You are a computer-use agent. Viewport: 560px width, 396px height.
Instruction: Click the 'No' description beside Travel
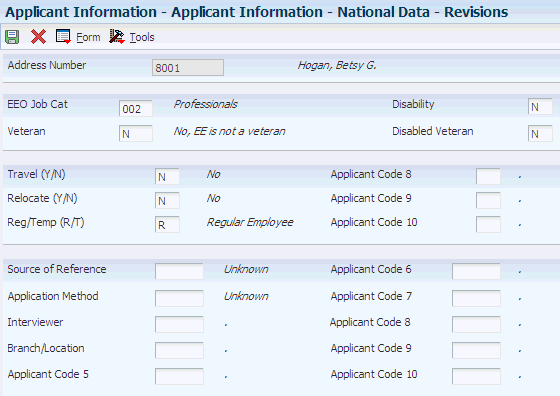pyautogui.click(x=213, y=174)
